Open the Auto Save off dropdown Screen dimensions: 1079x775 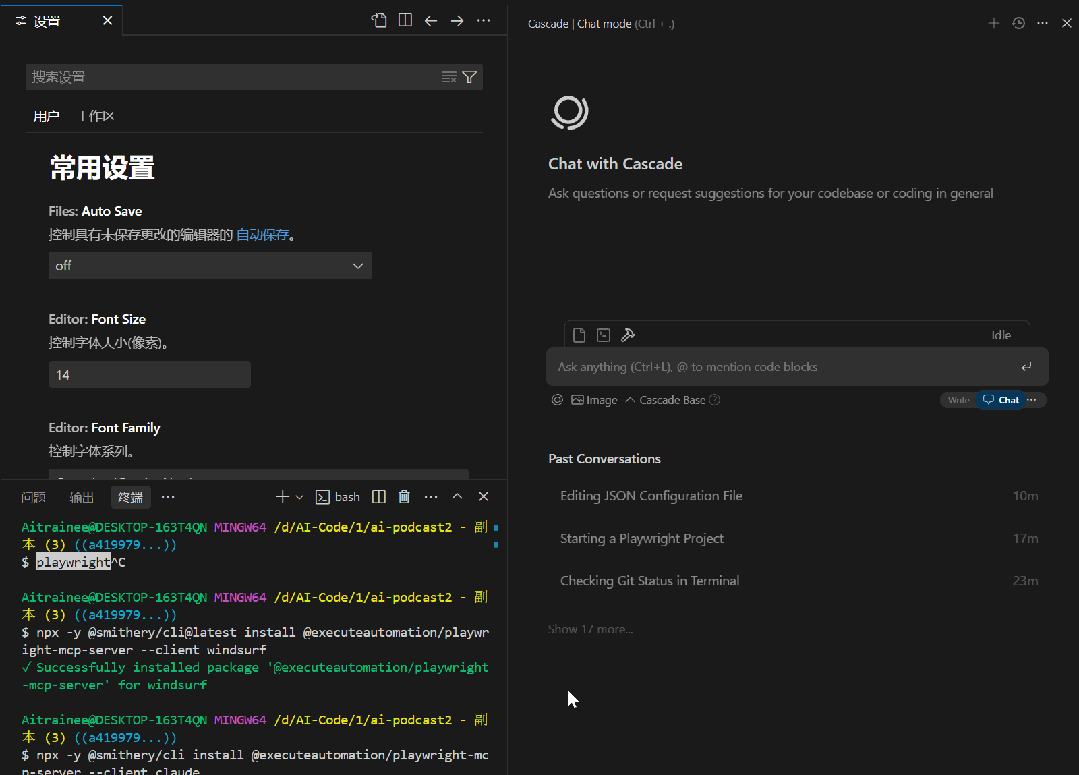tap(210, 266)
